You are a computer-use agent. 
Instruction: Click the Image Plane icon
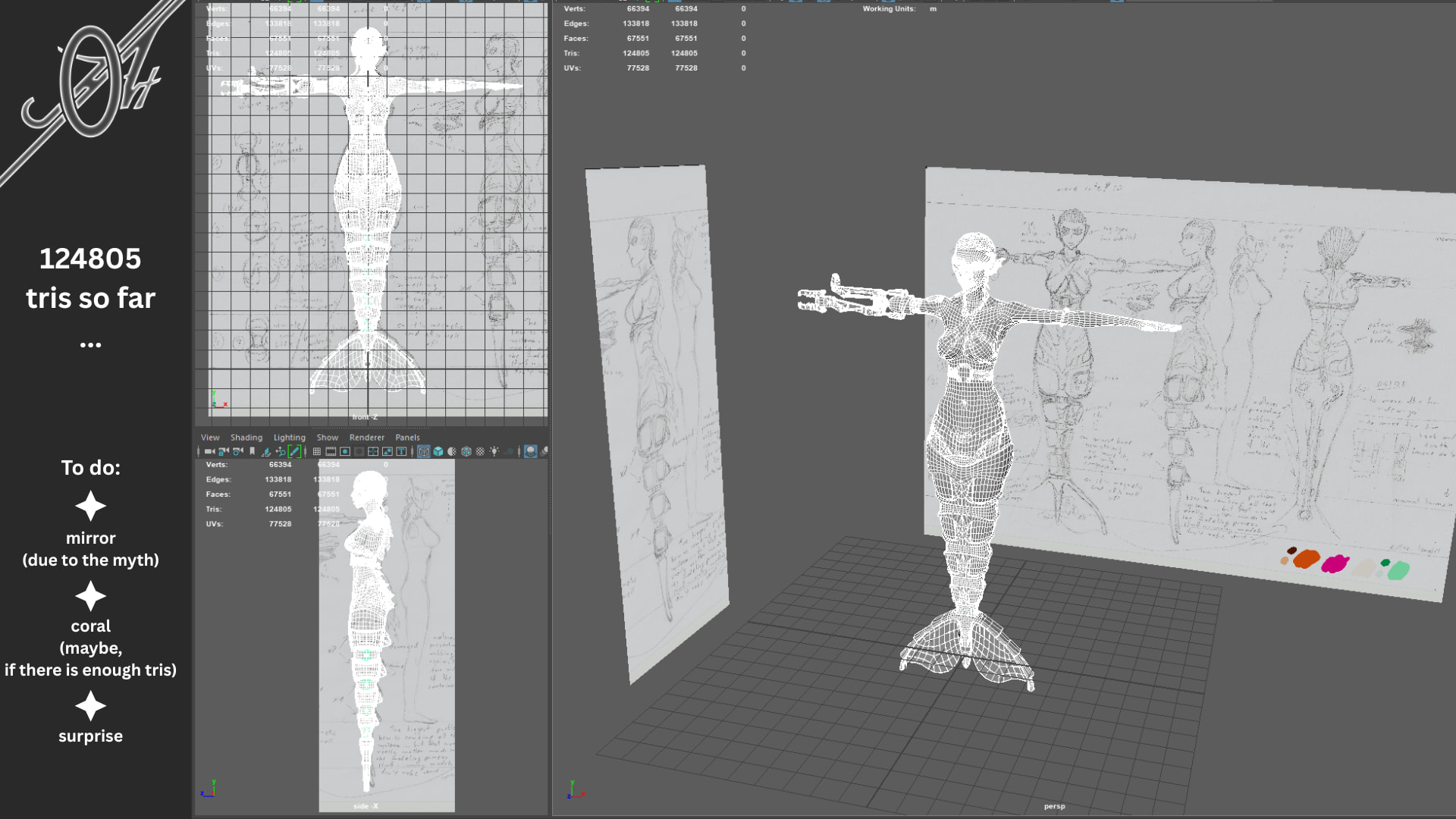coord(266,451)
